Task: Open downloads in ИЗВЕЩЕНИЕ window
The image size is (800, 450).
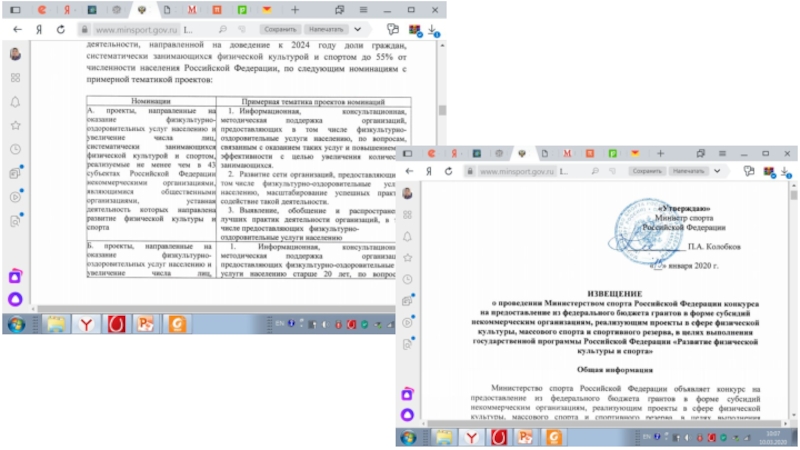Action: [x=786, y=172]
